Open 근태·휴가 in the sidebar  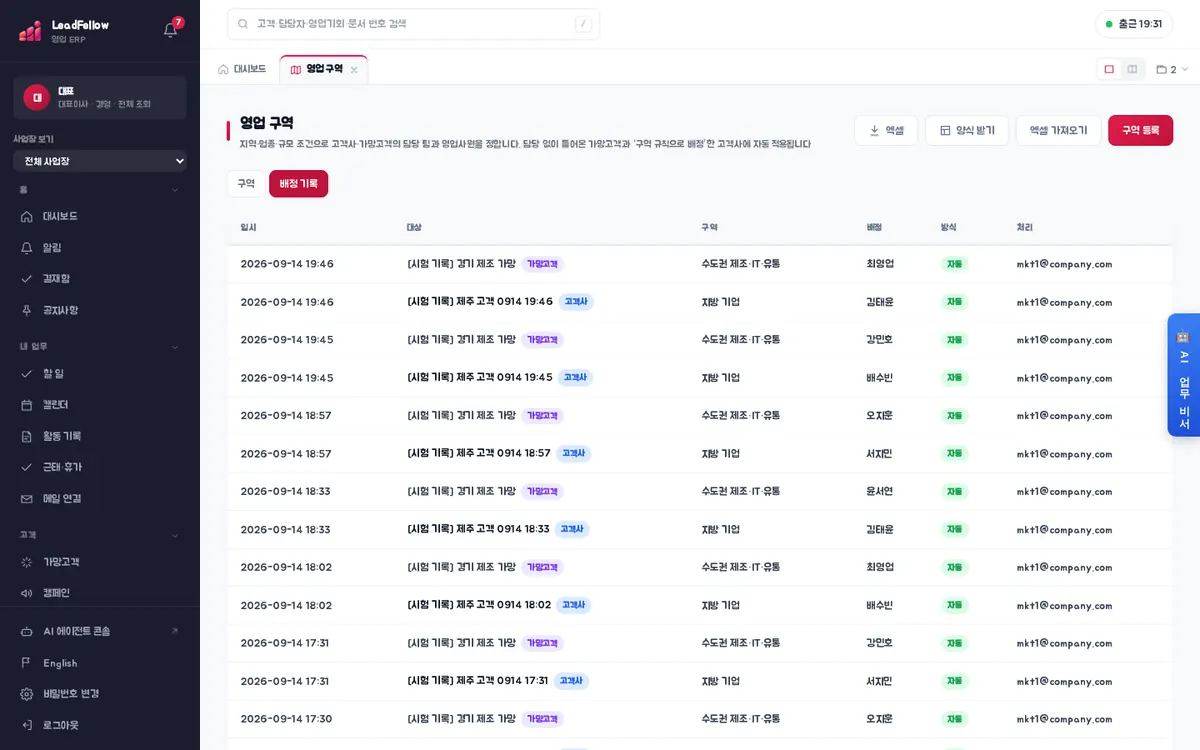pos(100,467)
